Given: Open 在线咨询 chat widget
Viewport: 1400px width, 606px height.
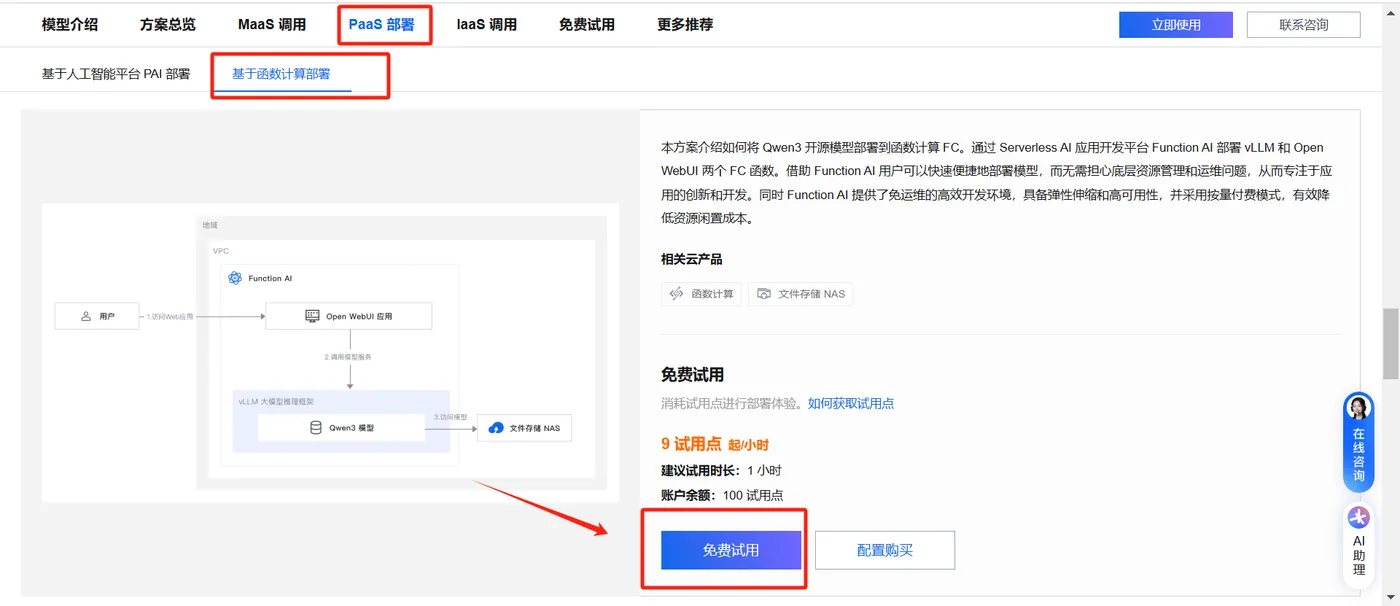Looking at the screenshot, I should click(1359, 442).
